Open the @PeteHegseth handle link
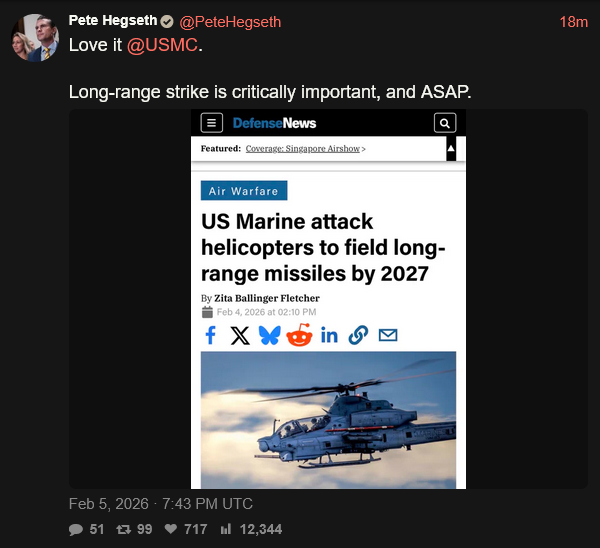This screenshot has height=548, width=600. [x=230, y=22]
